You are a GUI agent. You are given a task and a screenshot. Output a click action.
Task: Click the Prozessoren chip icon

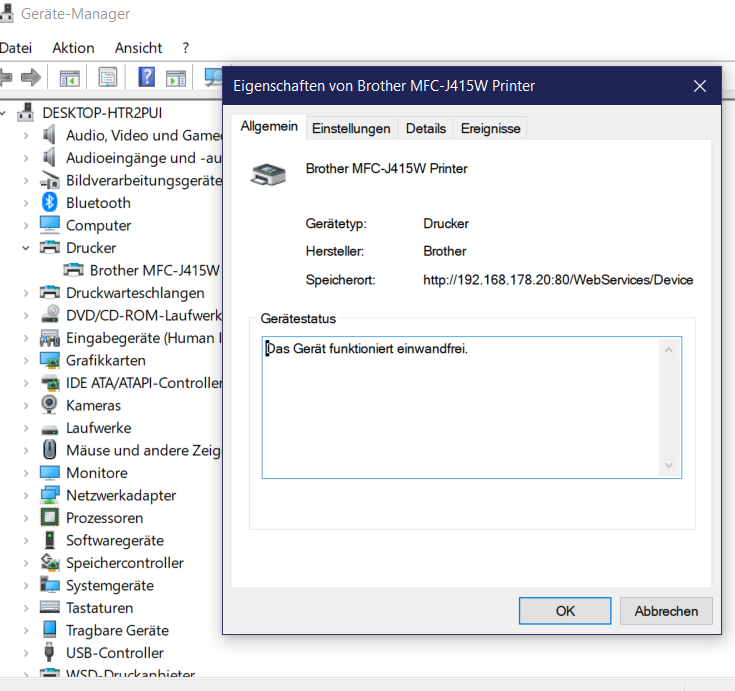50,518
